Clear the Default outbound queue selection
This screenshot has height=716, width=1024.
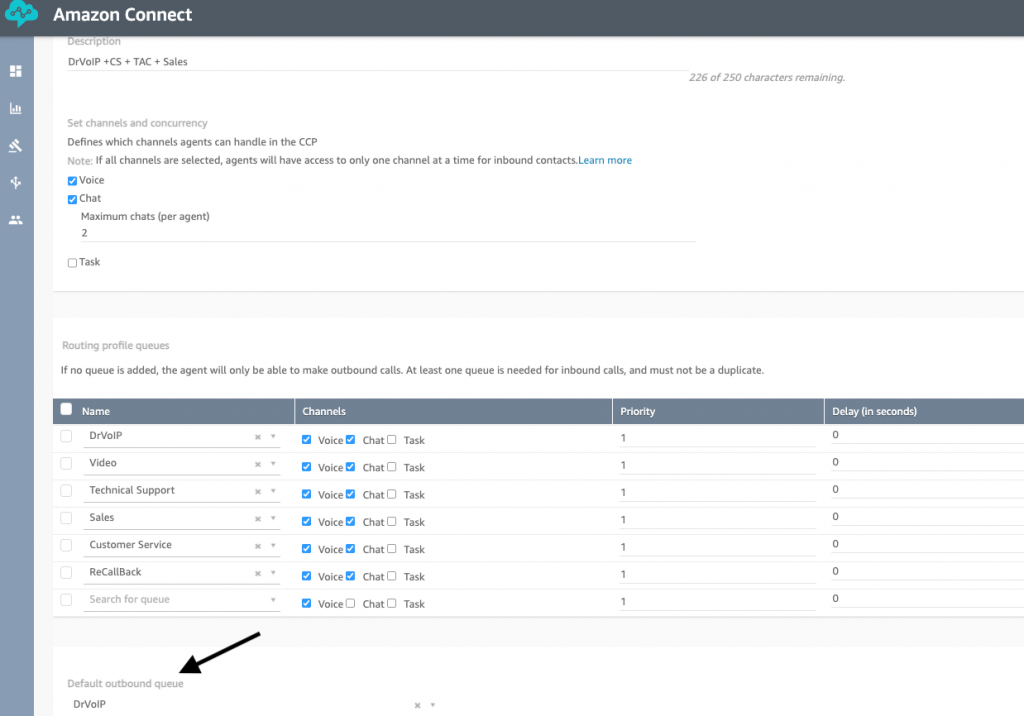coord(417,706)
